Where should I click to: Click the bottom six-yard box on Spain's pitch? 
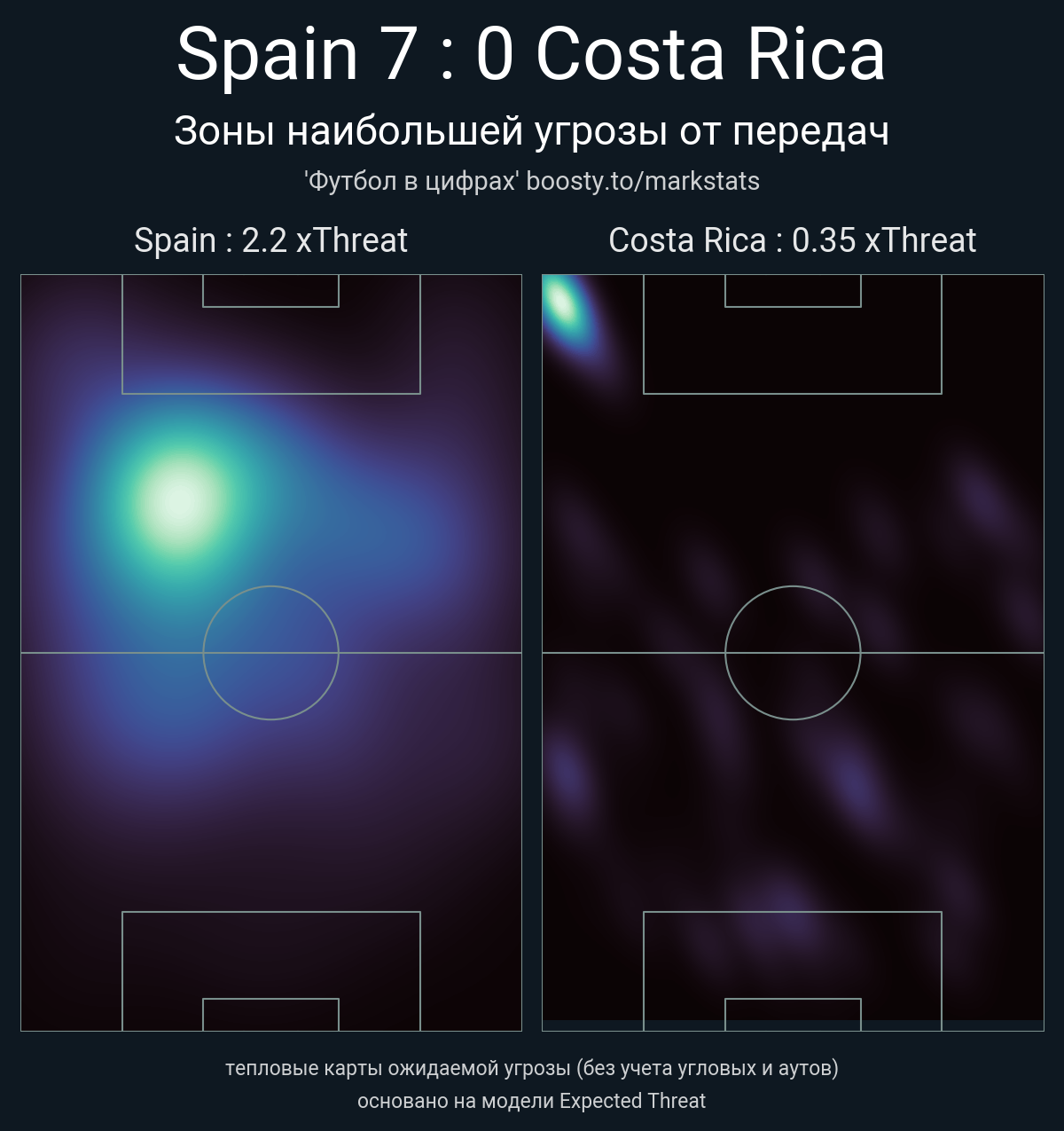[270, 1015]
